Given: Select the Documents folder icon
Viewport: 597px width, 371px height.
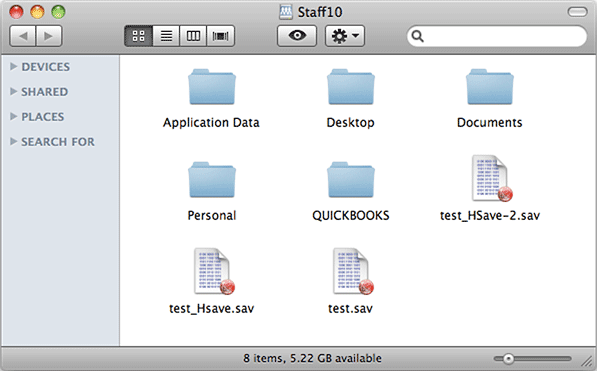Looking at the screenshot, I should click(490, 87).
